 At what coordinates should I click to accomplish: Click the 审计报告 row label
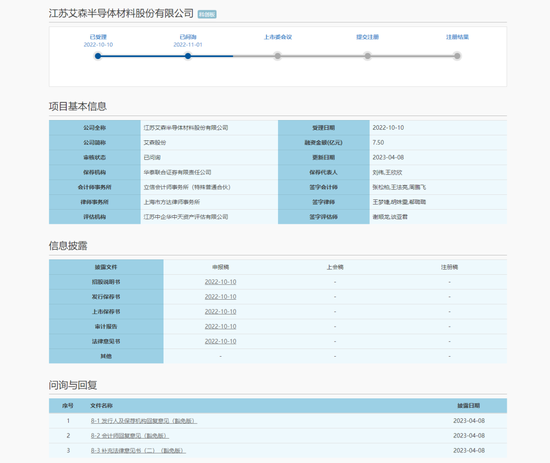tap(106, 327)
